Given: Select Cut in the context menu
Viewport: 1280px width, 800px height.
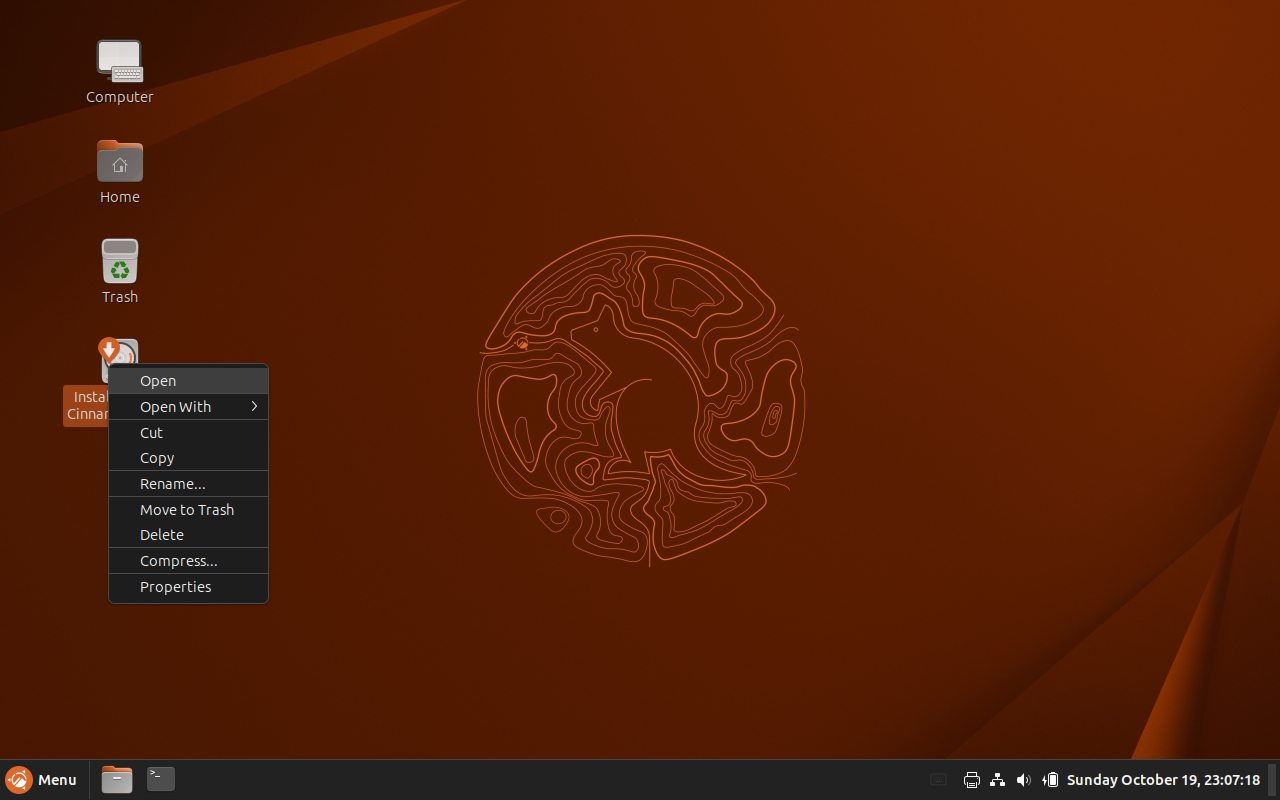Looking at the screenshot, I should (x=188, y=433).
